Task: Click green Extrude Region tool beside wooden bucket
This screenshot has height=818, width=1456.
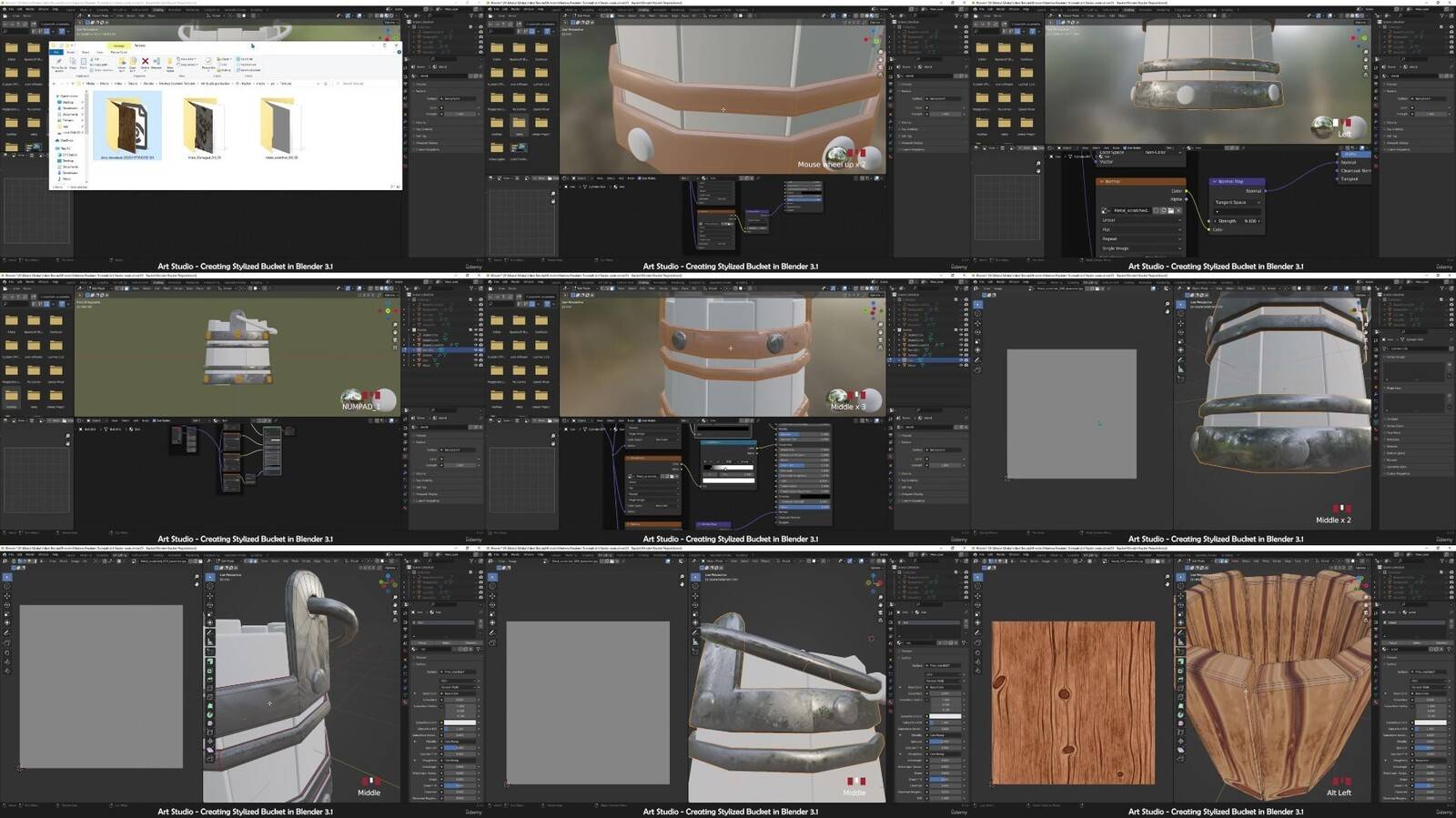Action: coord(1180,661)
